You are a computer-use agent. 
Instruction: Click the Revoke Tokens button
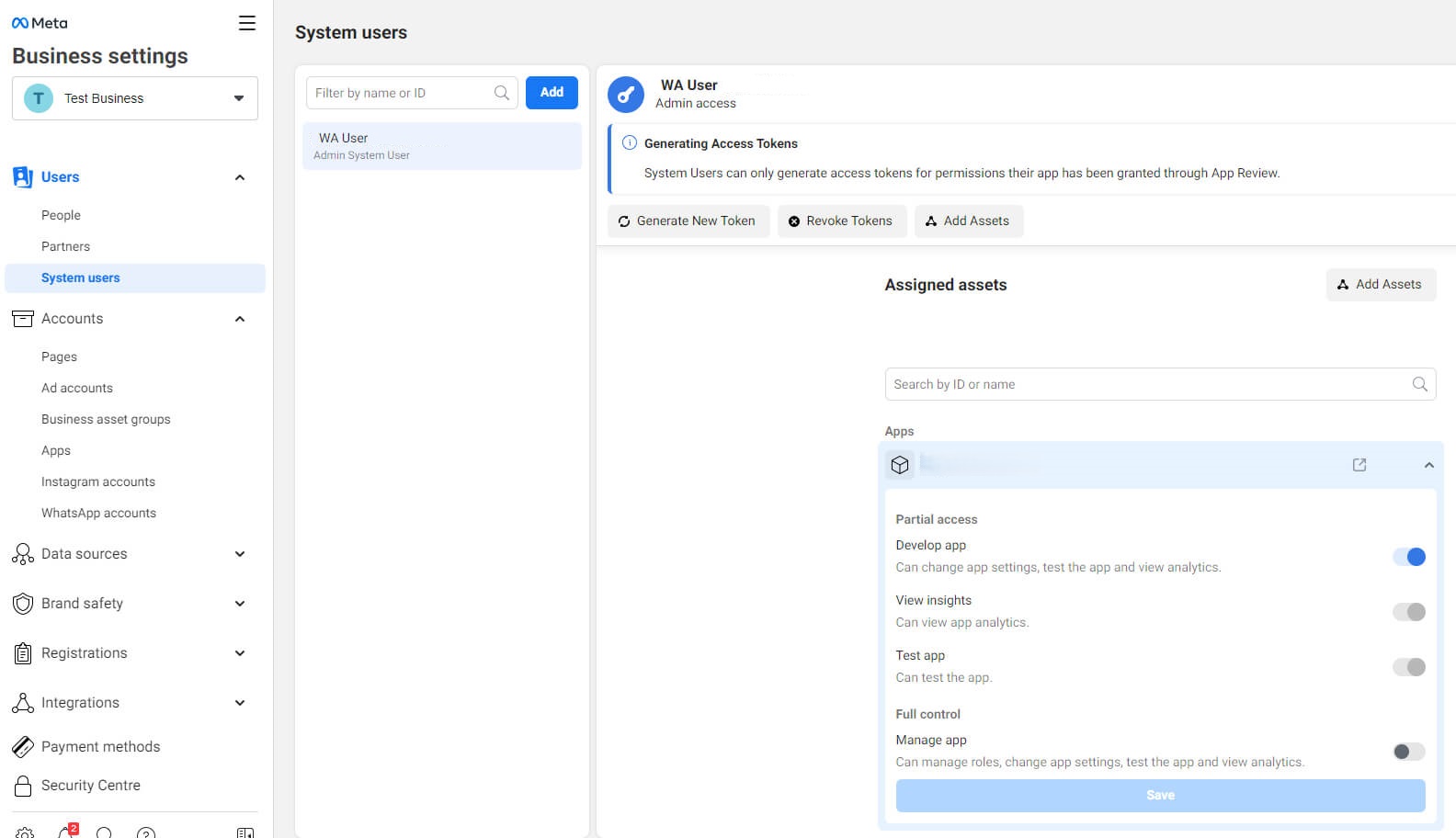pos(841,221)
